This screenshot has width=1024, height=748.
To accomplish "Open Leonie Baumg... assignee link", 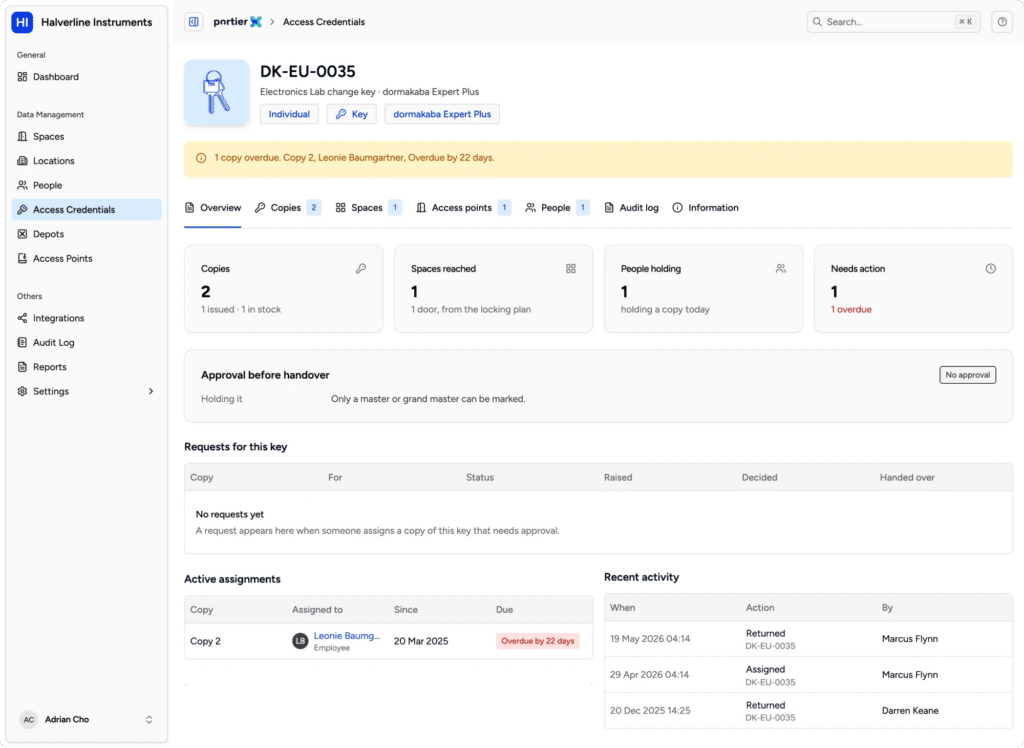I will [x=346, y=636].
